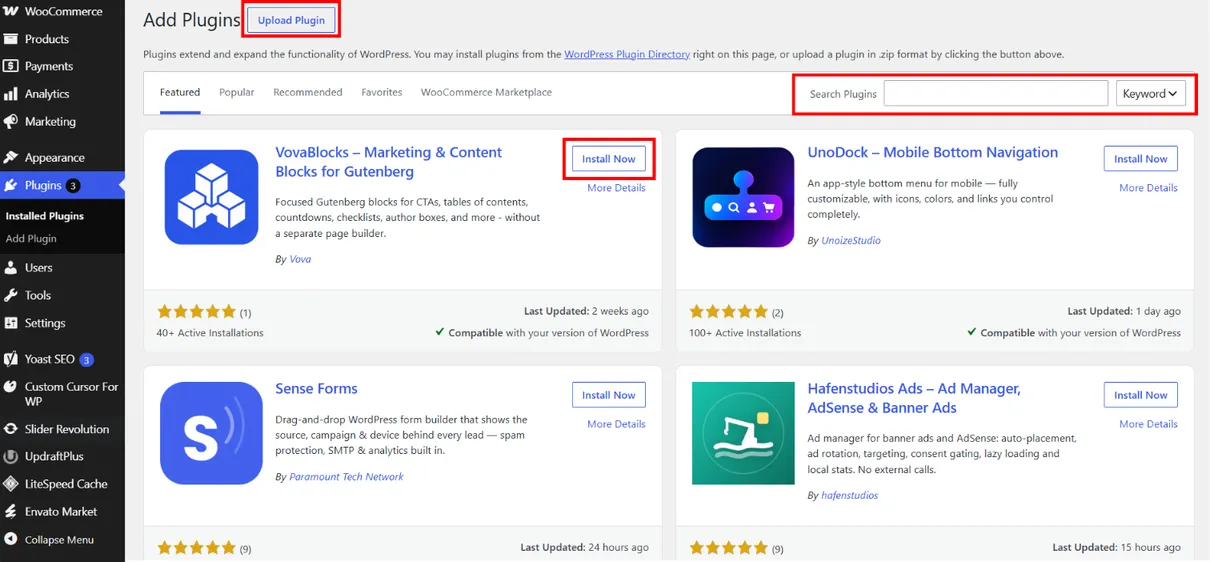Image resolution: width=1210 pixels, height=562 pixels.
Task: Click the '100+ Active Installations' text
Action: (745, 333)
